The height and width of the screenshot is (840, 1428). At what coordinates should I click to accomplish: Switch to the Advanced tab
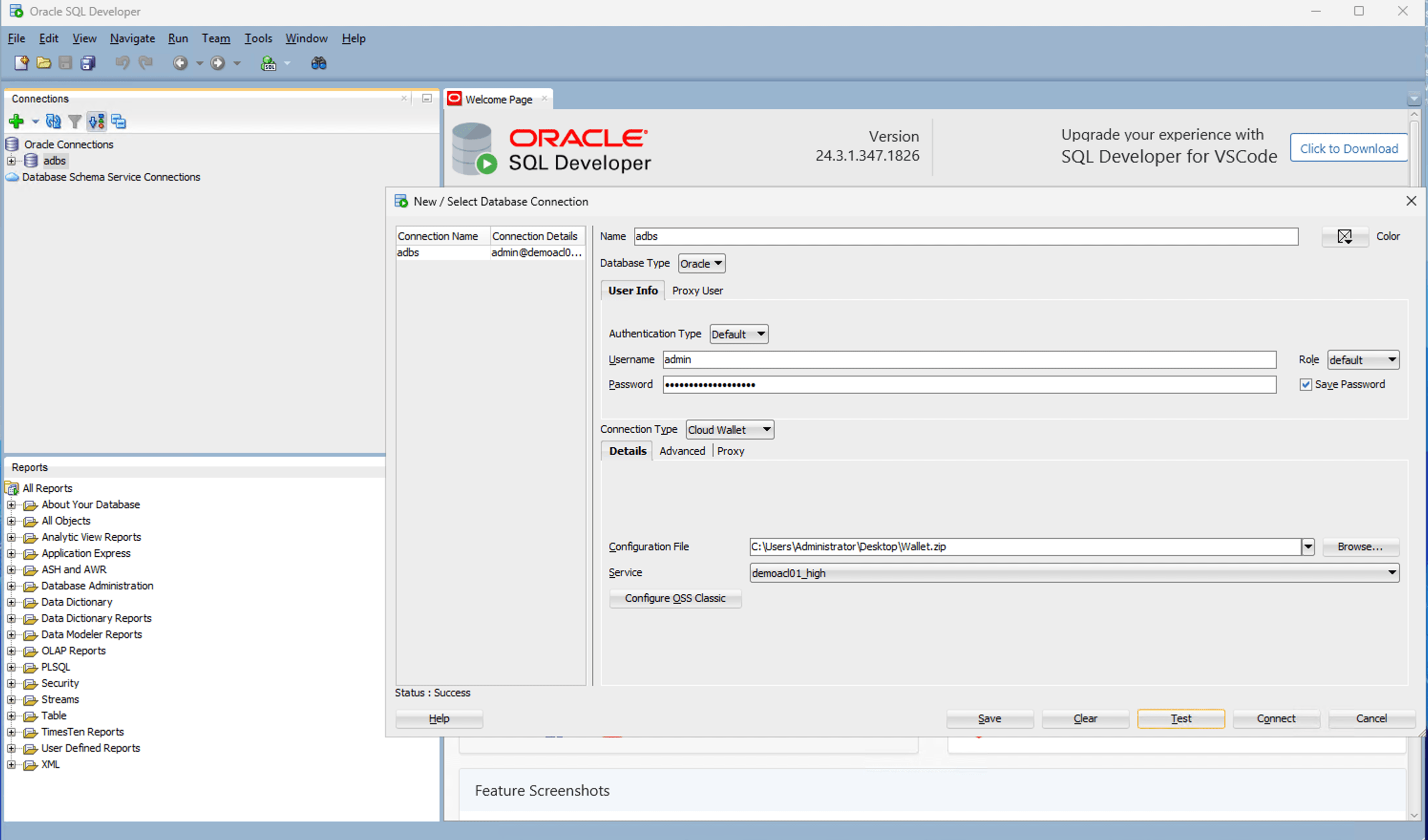tap(682, 451)
